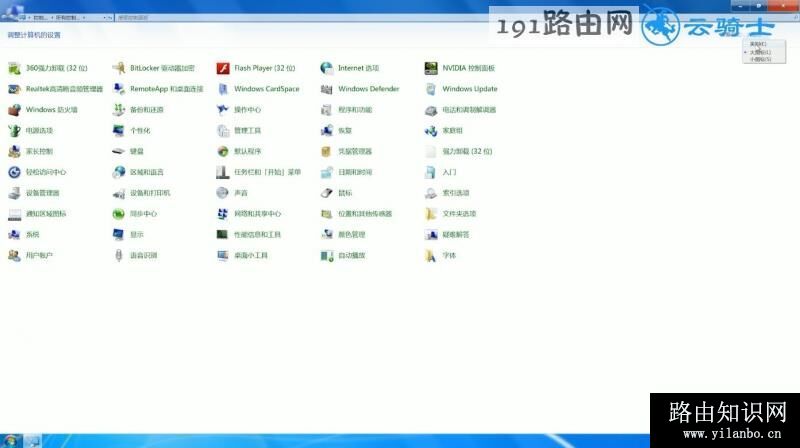This screenshot has height=448, width=800.
Task: Open 设备管理器
Action: click(x=34, y=193)
